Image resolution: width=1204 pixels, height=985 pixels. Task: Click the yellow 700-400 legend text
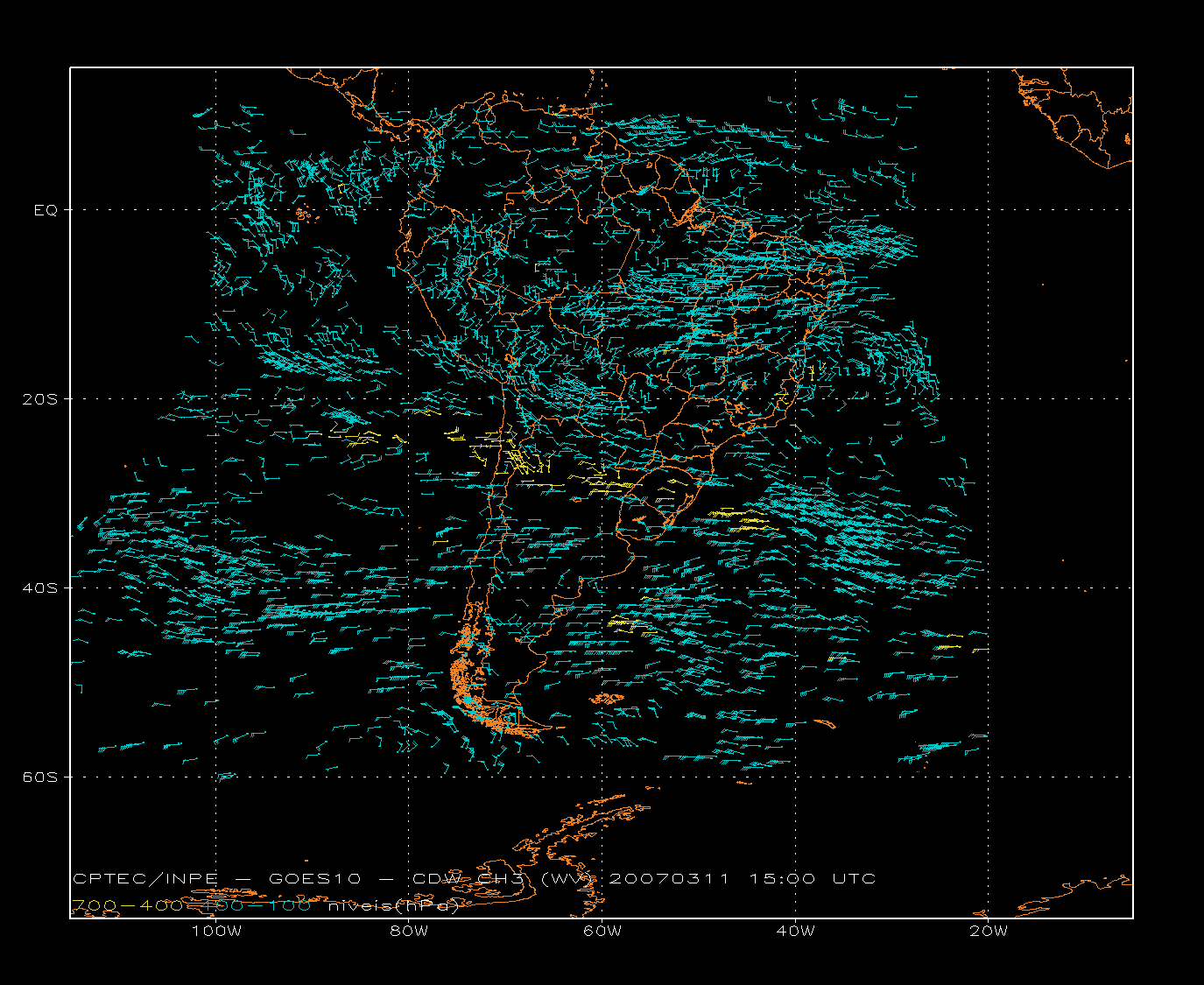[x=127, y=905]
